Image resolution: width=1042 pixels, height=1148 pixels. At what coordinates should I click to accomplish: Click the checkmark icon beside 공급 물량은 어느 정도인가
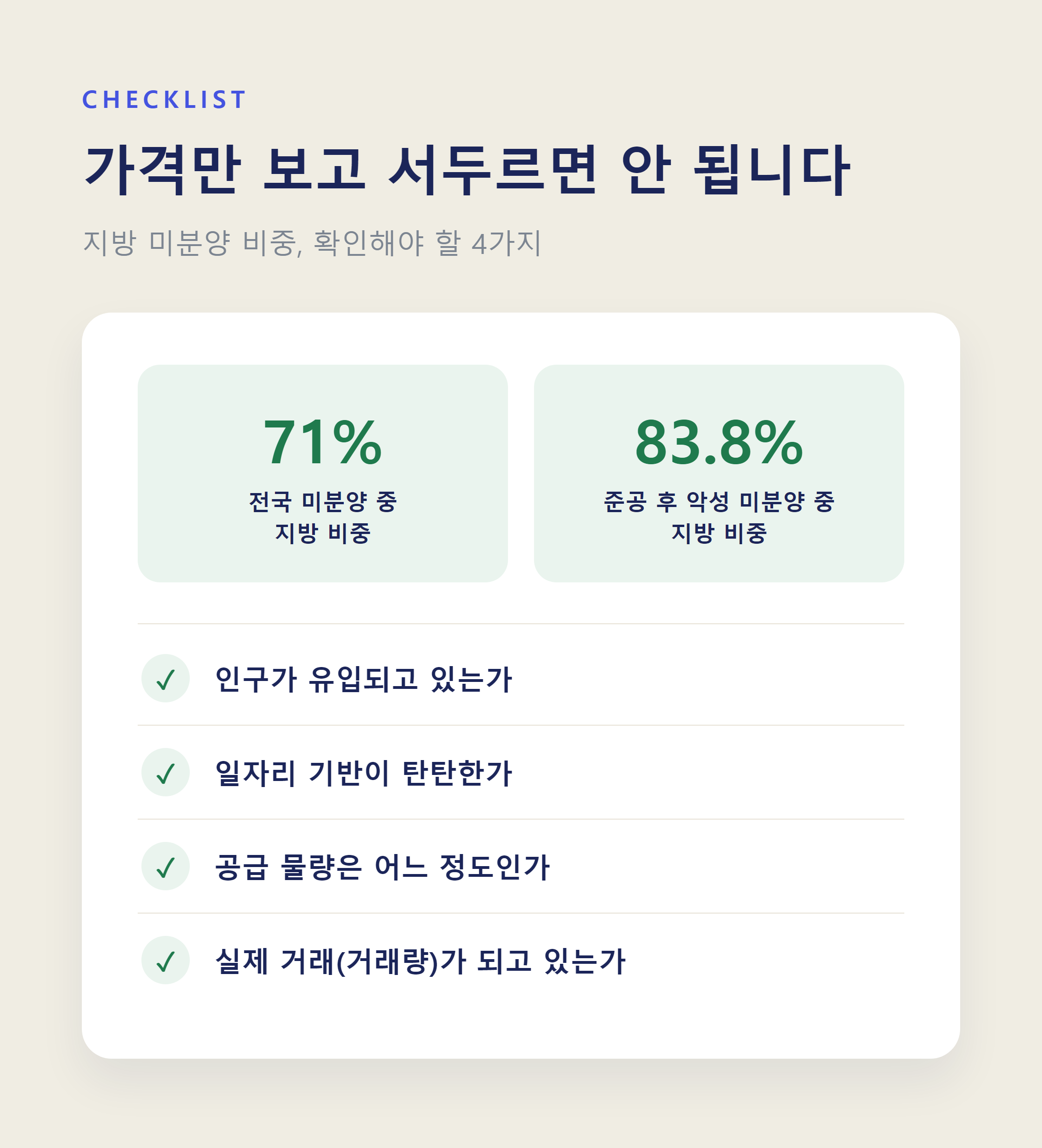click(x=165, y=866)
